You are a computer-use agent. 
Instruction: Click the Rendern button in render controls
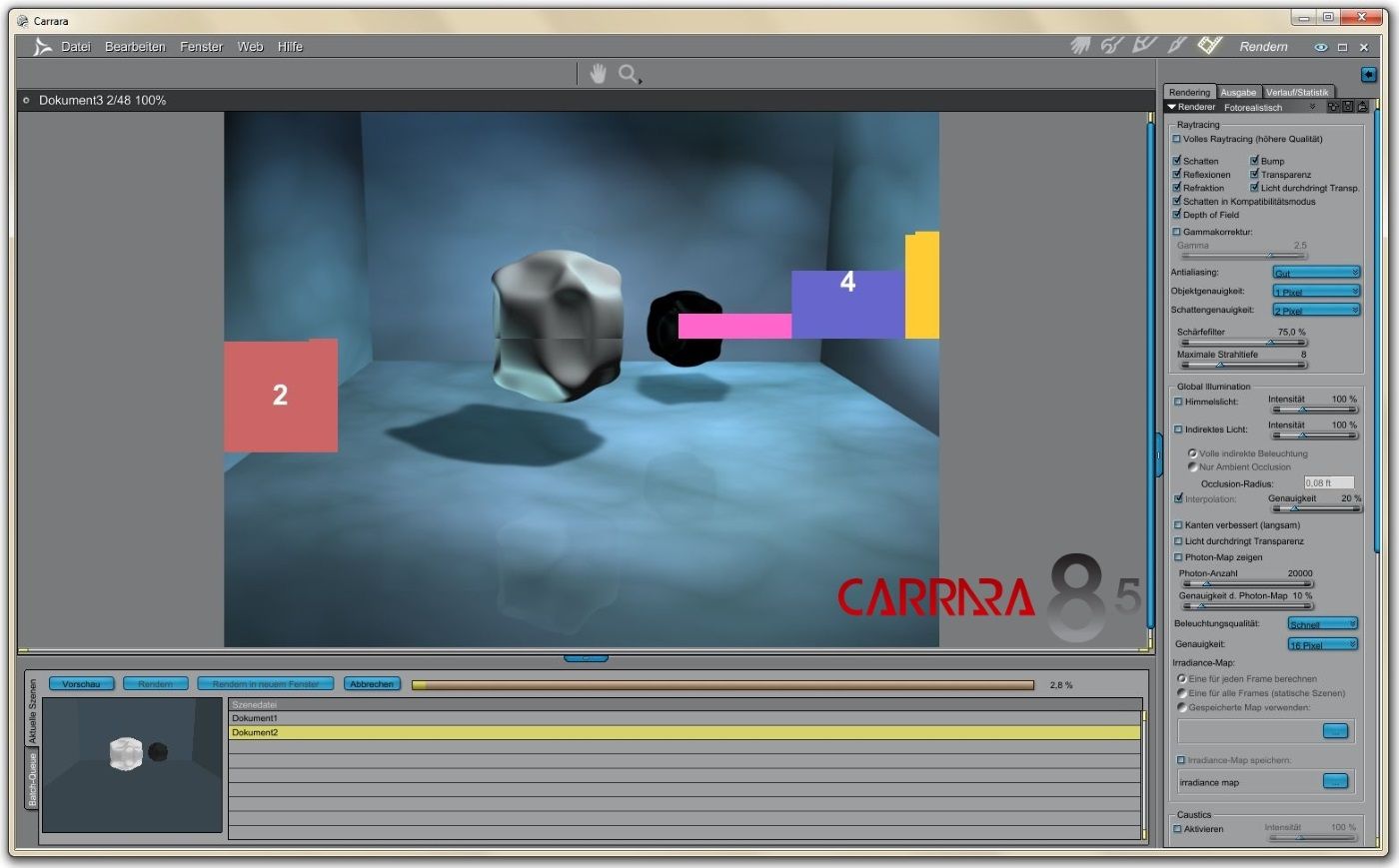coord(155,684)
